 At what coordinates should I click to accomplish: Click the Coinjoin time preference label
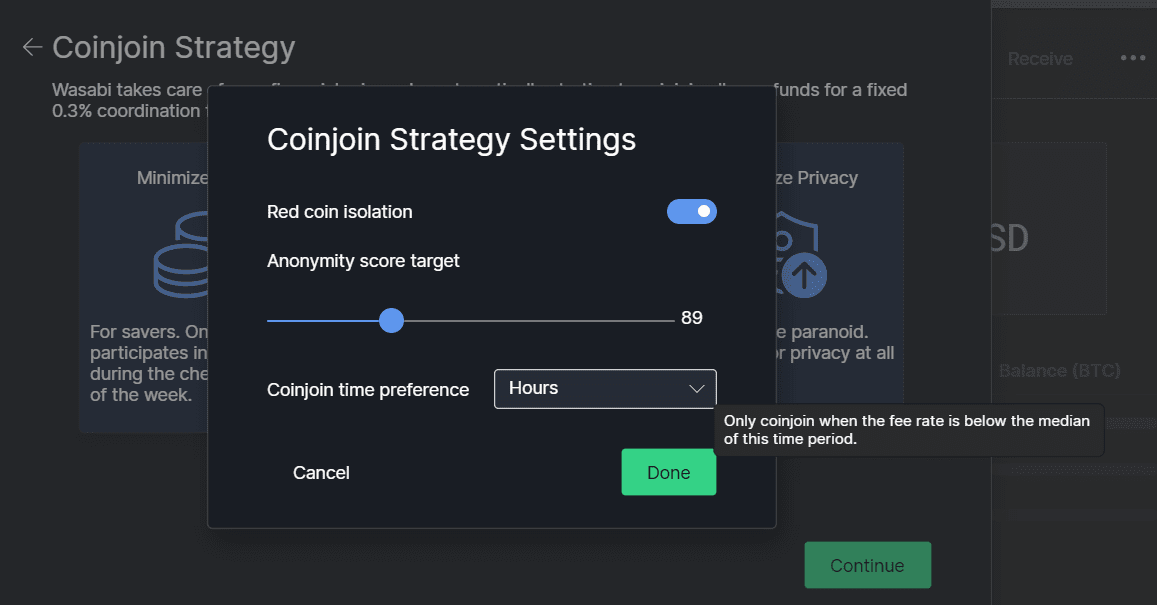click(368, 390)
